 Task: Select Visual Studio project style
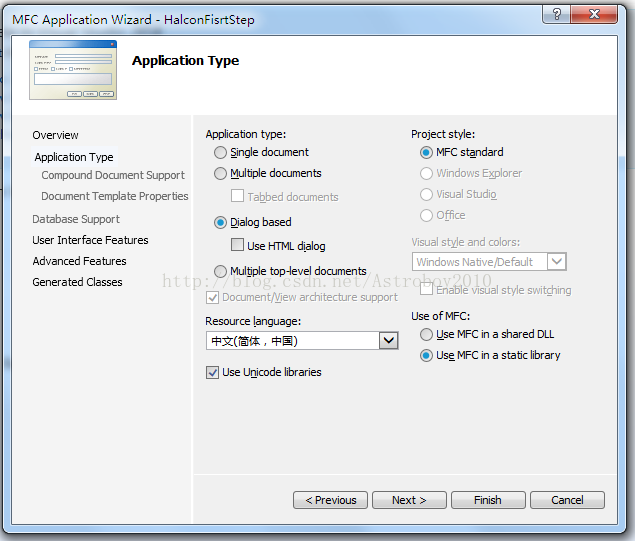coord(426,194)
